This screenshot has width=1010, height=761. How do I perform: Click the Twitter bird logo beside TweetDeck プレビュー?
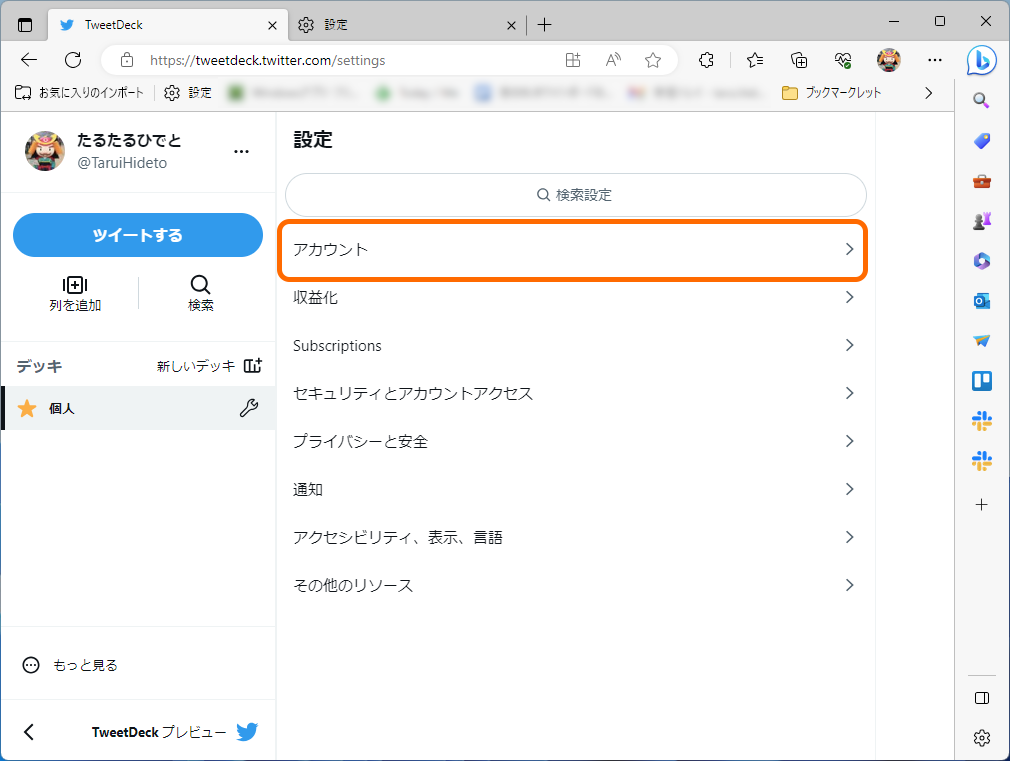pos(246,731)
